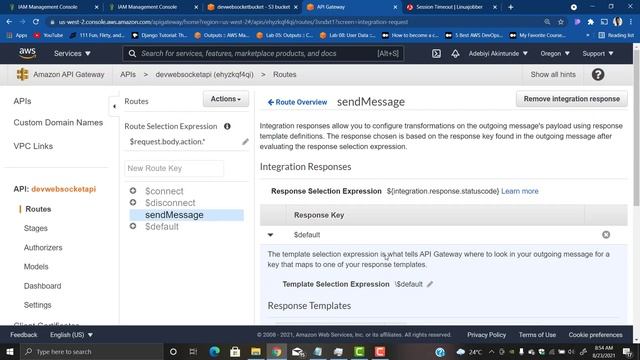Open the Windows Start menu
The height and width of the screenshot is (360, 640).
tap(9, 351)
